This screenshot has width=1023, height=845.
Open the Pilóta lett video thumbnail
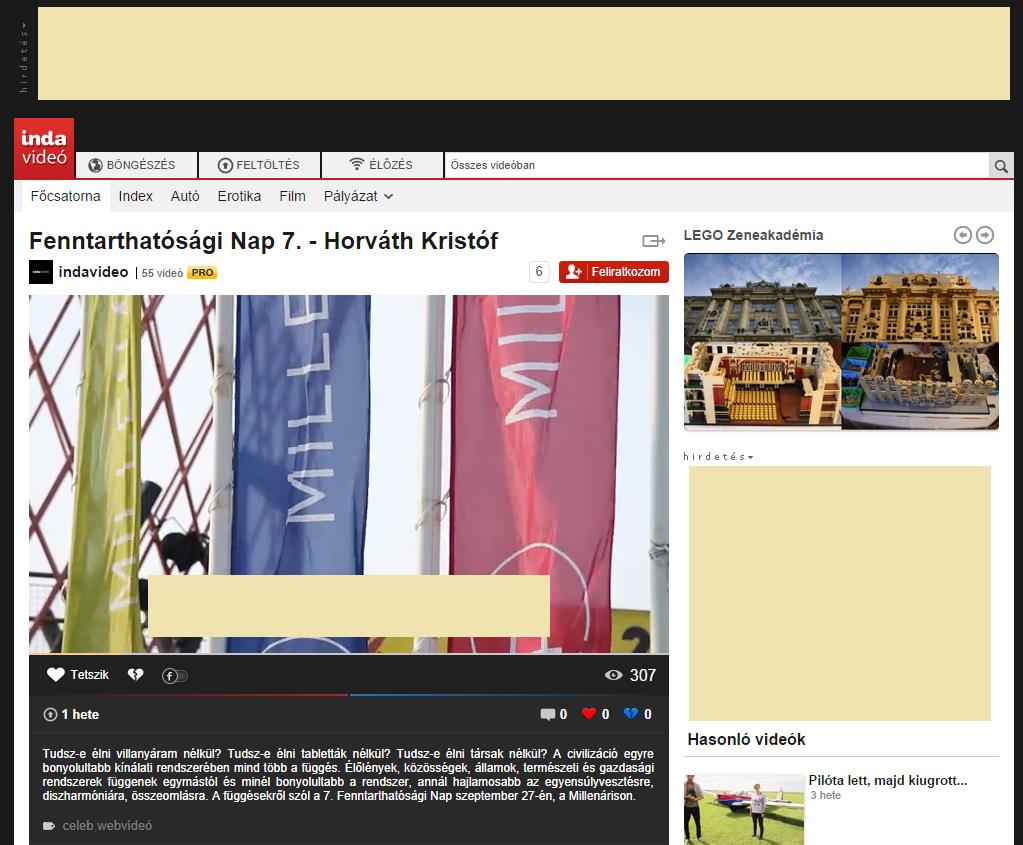coord(744,810)
